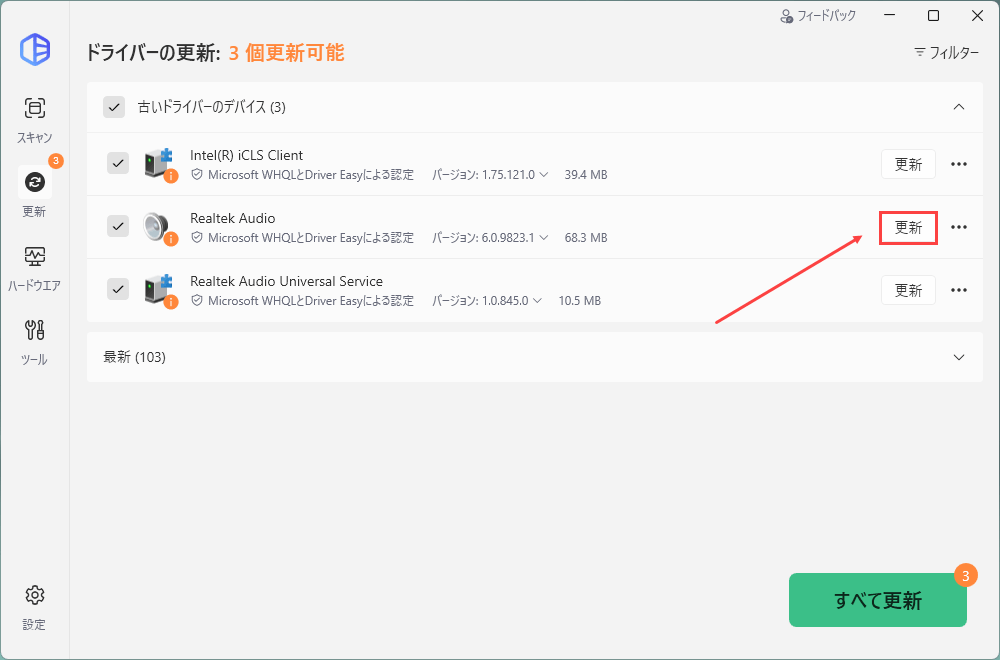
Task: Select the Intel(R) iCLS Client name text
Action: click(x=246, y=155)
